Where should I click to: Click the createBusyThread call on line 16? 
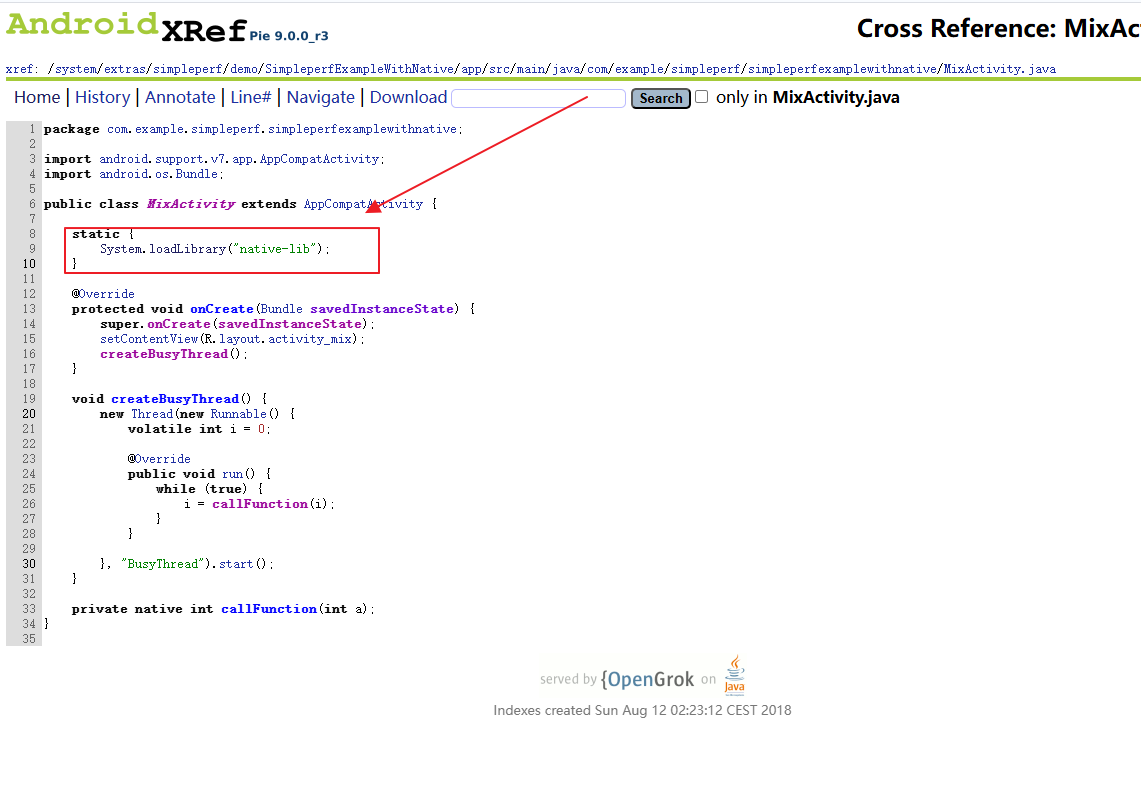164,354
